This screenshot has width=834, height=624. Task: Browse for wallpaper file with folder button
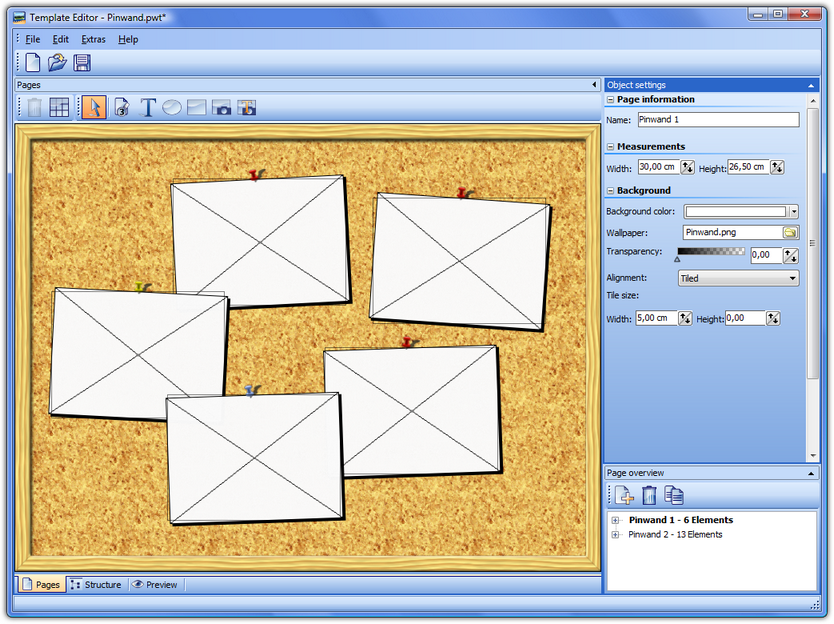pos(790,232)
